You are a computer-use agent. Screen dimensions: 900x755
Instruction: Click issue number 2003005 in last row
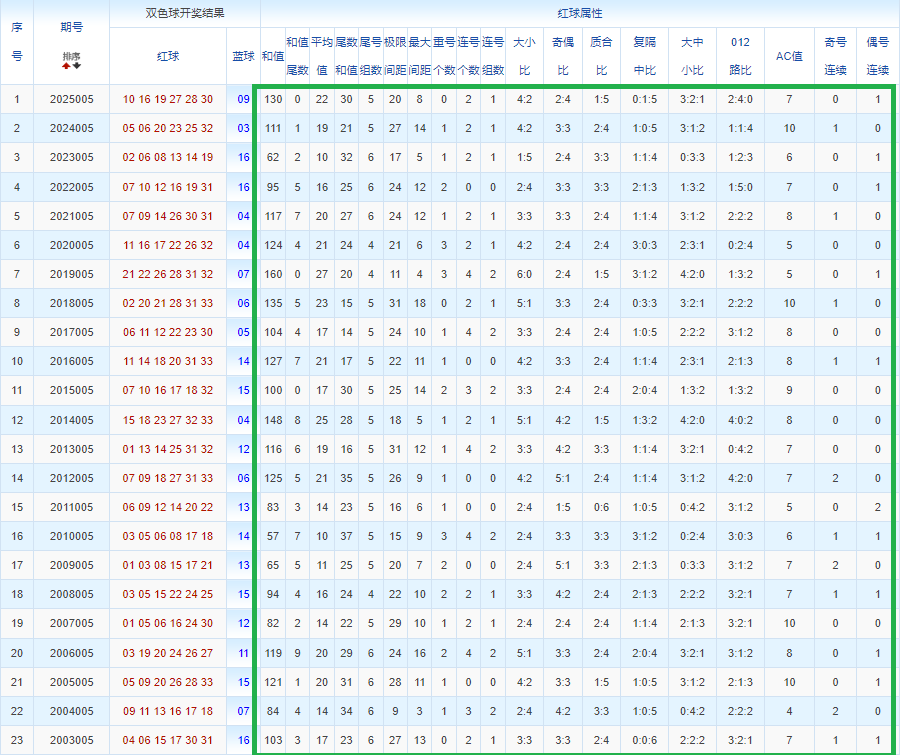71,739
